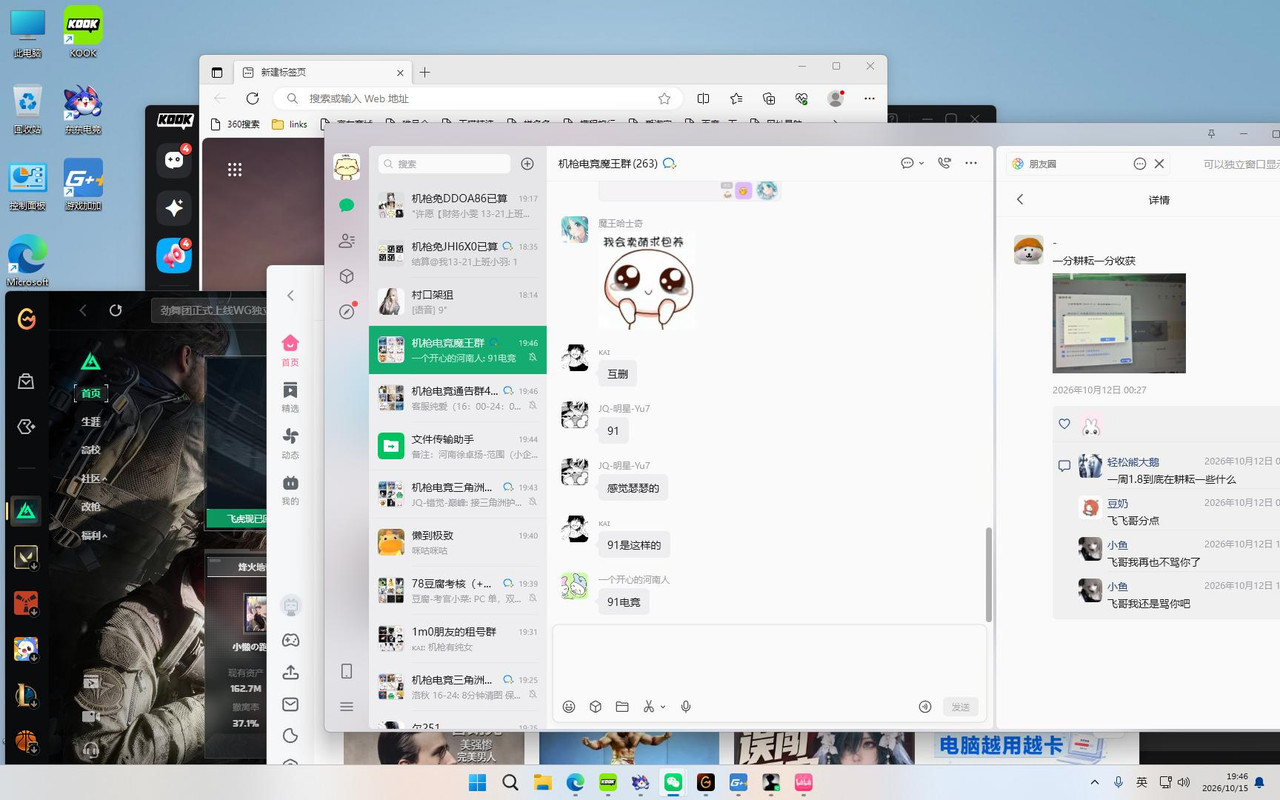Open 360搜索 bookmark in Edge
This screenshot has height=800, width=1280.
click(235, 124)
